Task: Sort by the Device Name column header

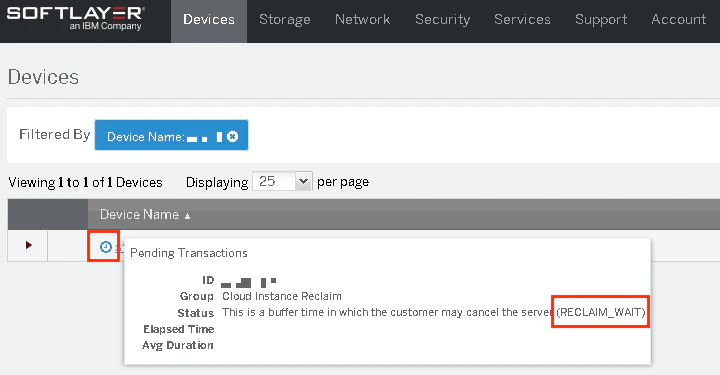Action: tap(139, 214)
